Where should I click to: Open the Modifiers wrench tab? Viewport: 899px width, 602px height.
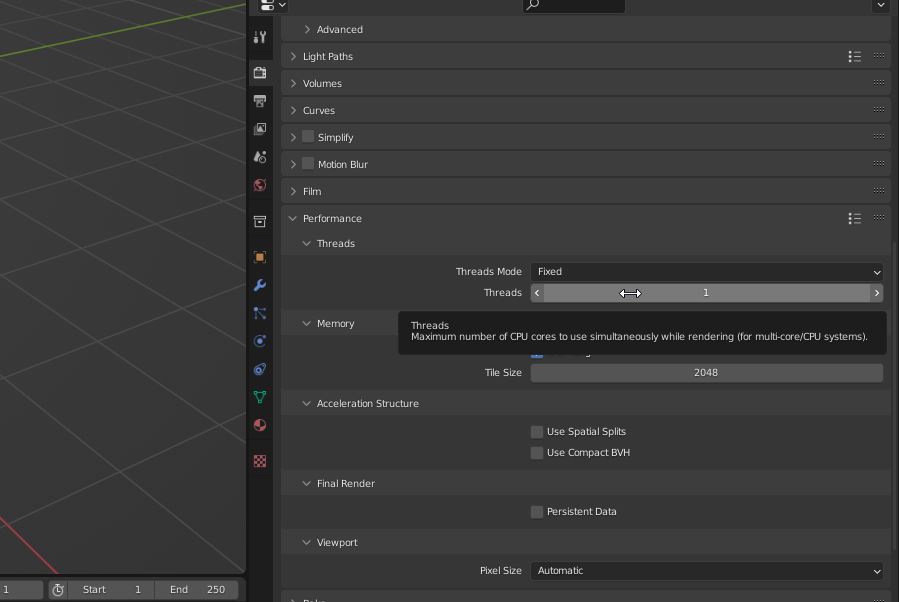point(260,285)
